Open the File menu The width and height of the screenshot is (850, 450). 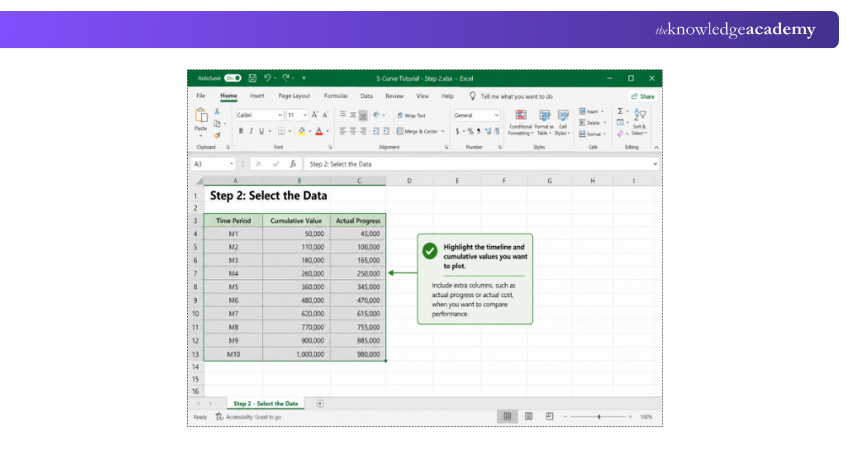(x=201, y=96)
